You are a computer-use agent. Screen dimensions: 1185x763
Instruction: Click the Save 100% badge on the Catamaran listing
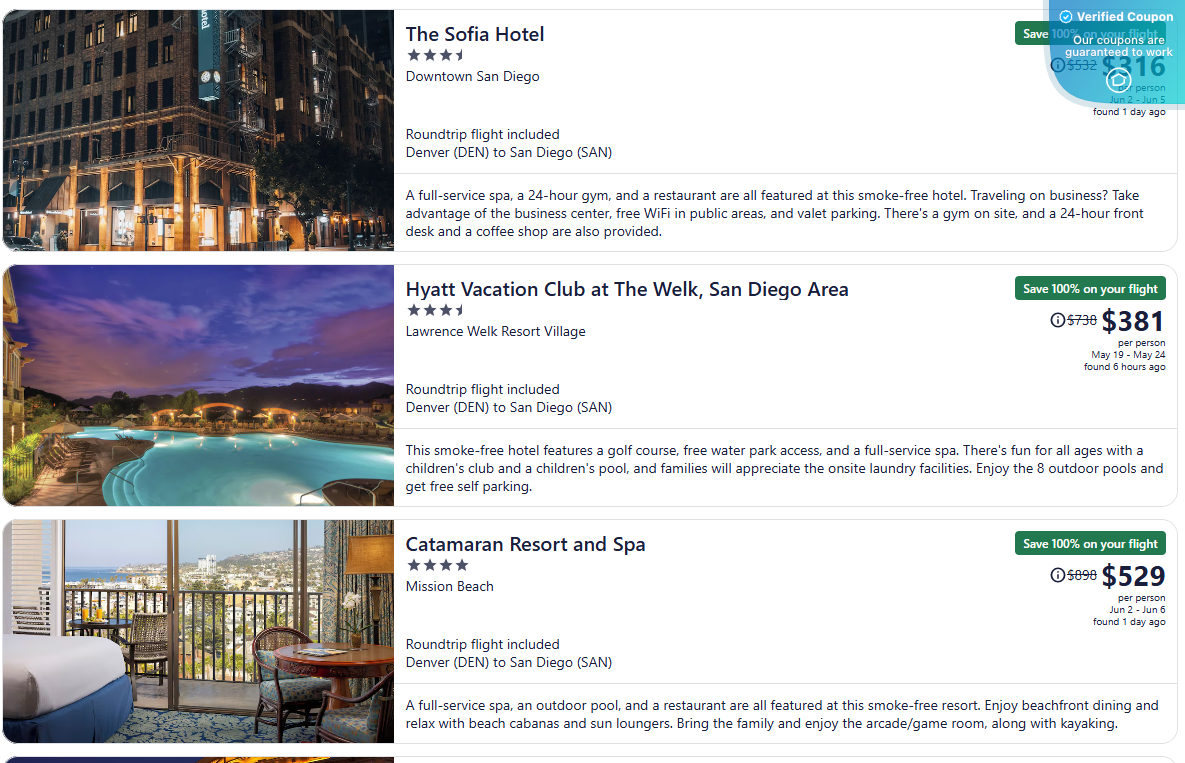(x=1090, y=542)
